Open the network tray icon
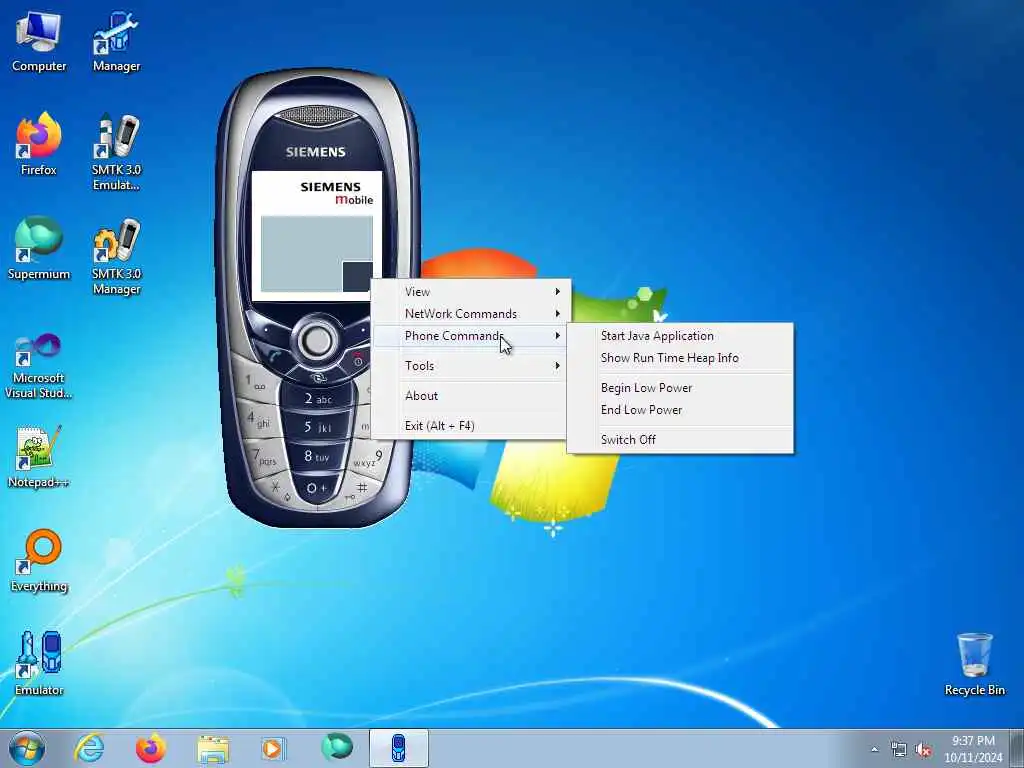Image resolution: width=1024 pixels, height=768 pixels. coord(899,750)
